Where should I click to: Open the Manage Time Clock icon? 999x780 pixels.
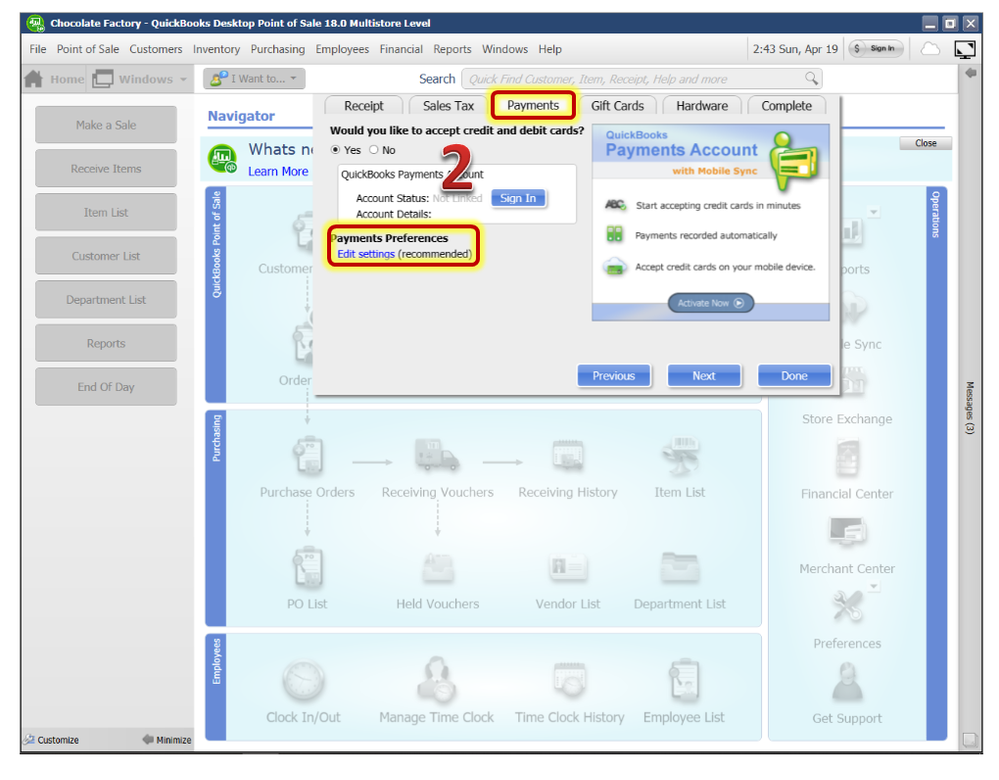[436, 679]
